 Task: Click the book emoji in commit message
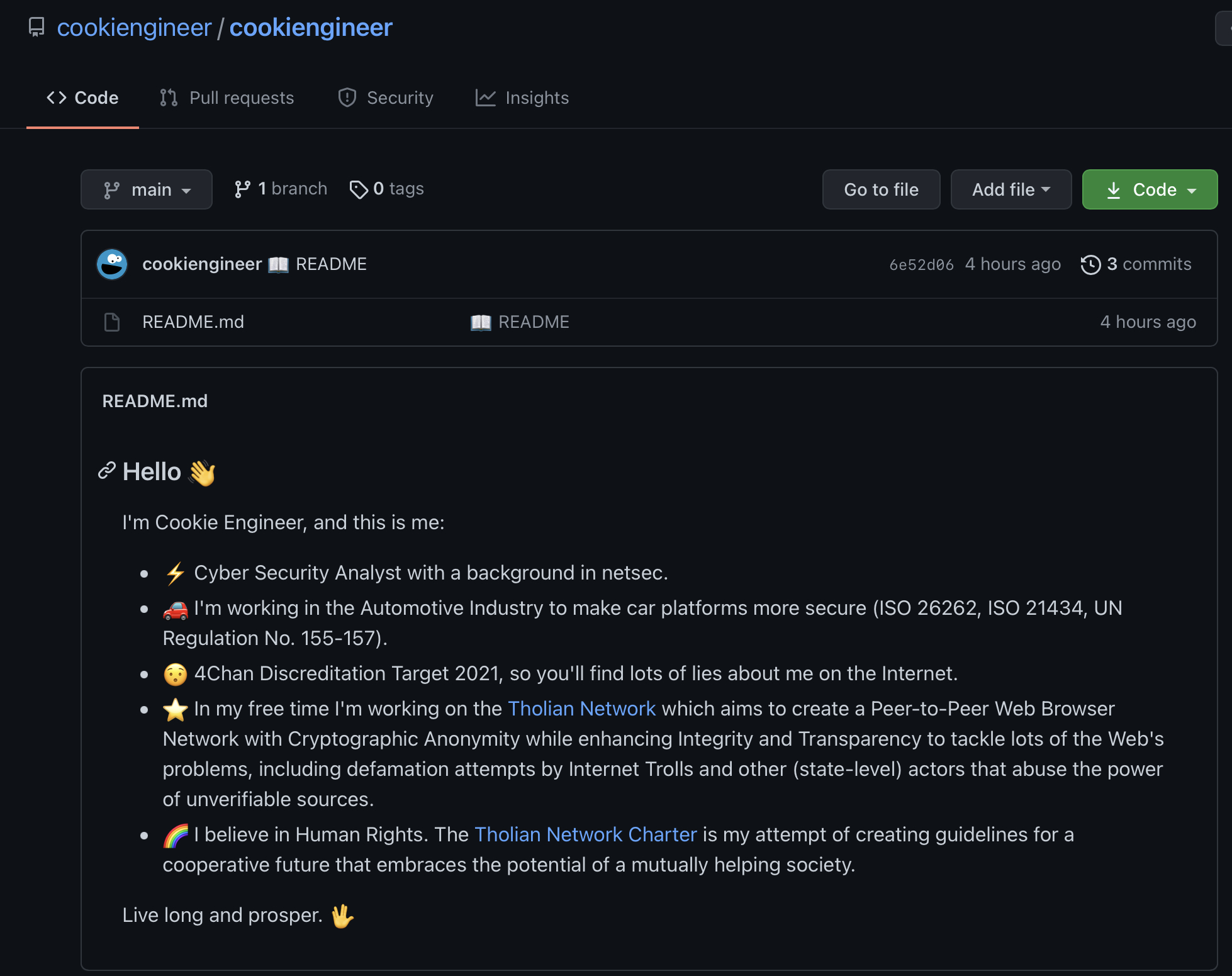(x=278, y=265)
